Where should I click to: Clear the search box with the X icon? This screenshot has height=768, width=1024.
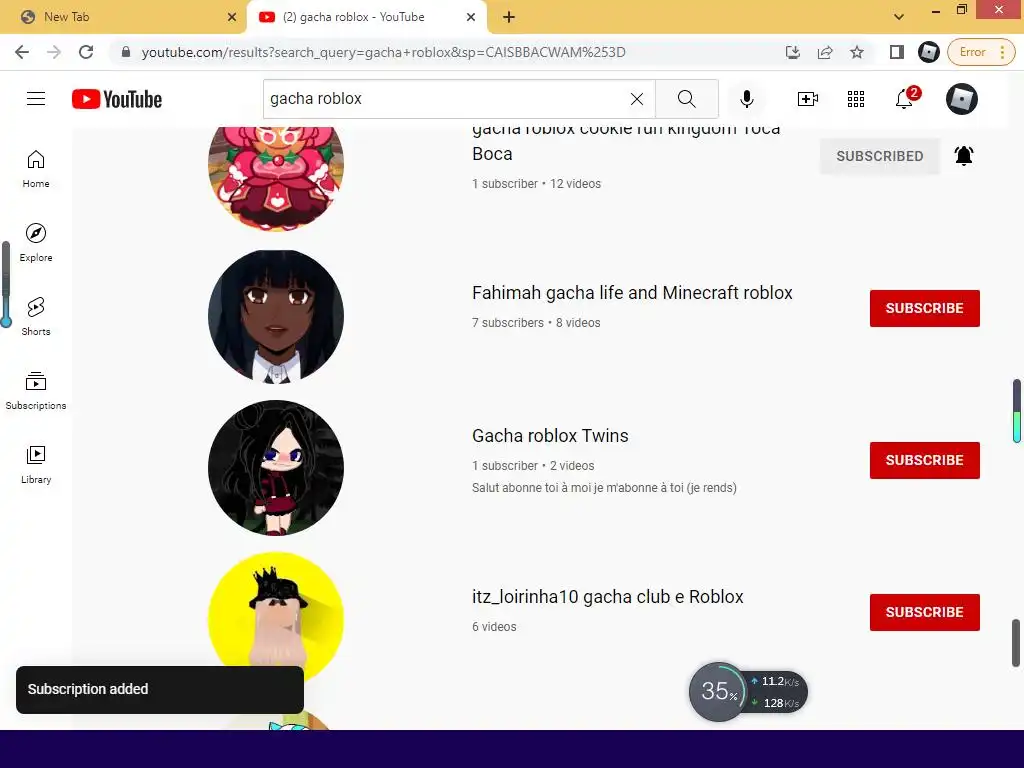[637, 99]
